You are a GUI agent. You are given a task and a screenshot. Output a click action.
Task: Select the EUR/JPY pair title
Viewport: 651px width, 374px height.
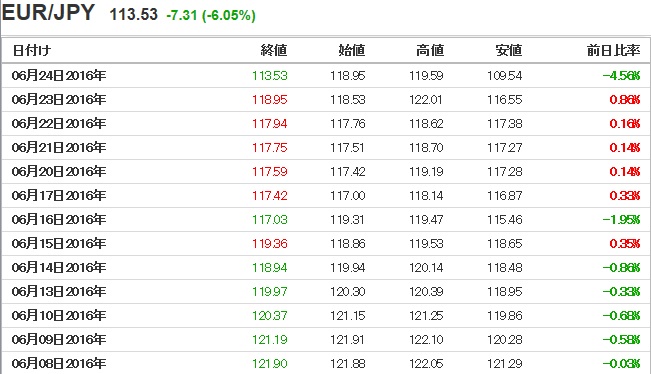point(48,12)
